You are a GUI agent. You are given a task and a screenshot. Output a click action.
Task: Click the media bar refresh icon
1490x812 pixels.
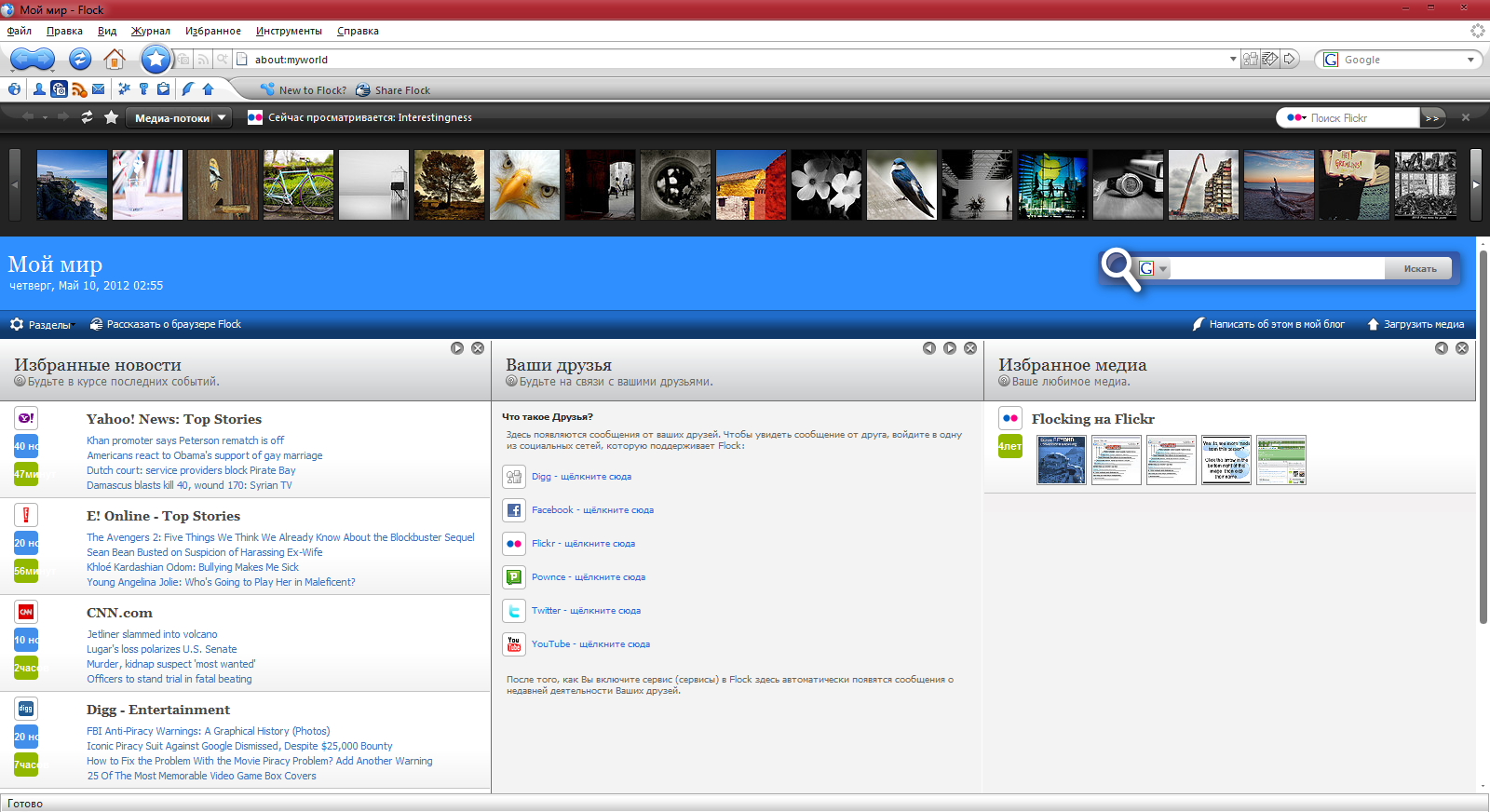pyautogui.click(x=87, y=117)
